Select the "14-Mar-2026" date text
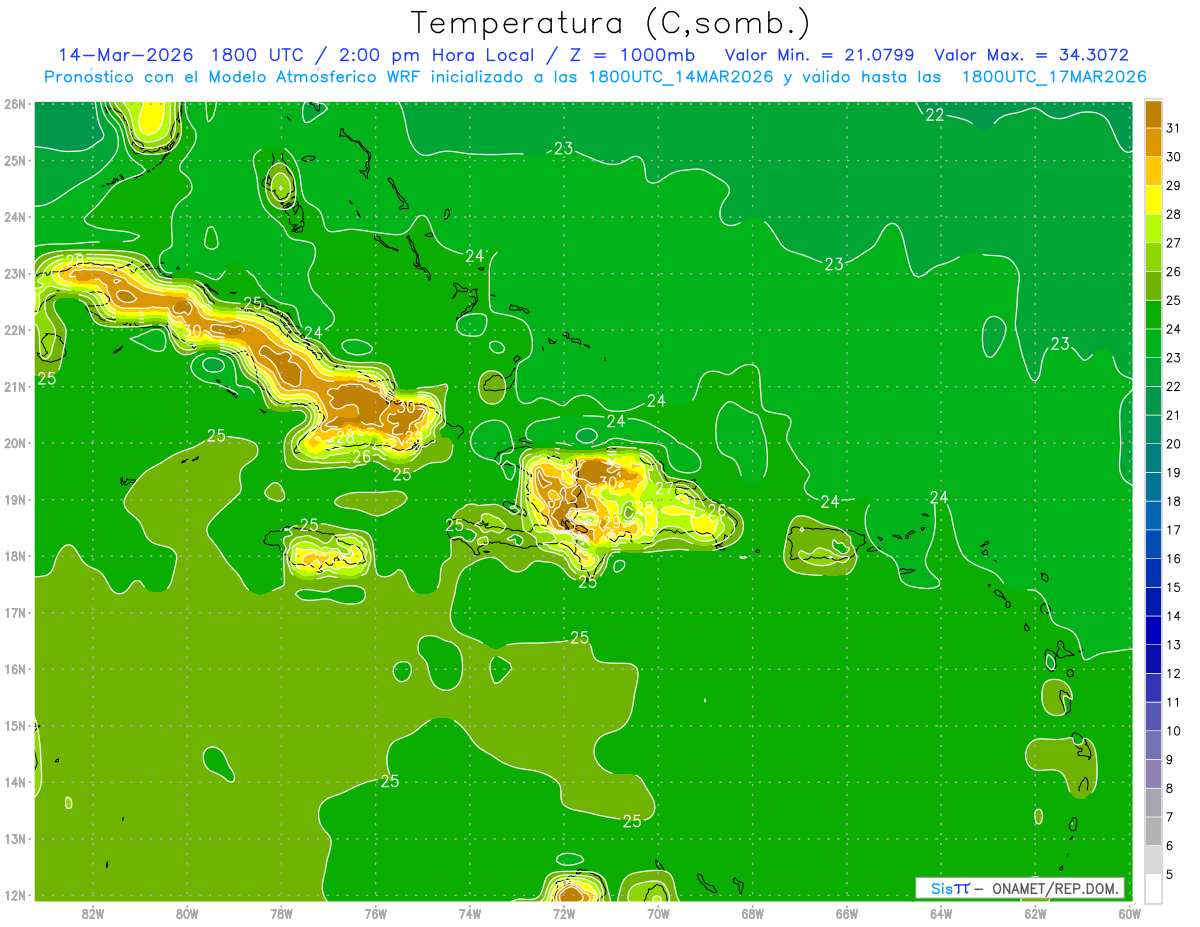 pyautogui.click(x=126, y=55)
